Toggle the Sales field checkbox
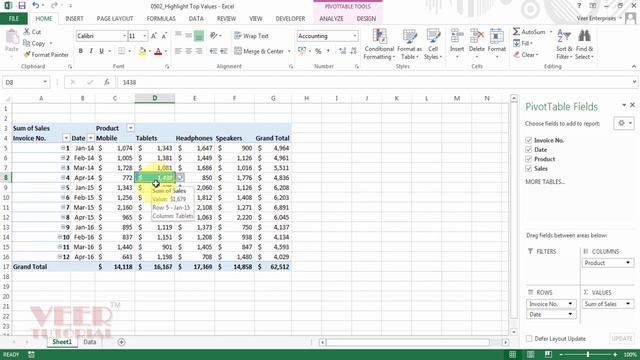 (529, 168)
